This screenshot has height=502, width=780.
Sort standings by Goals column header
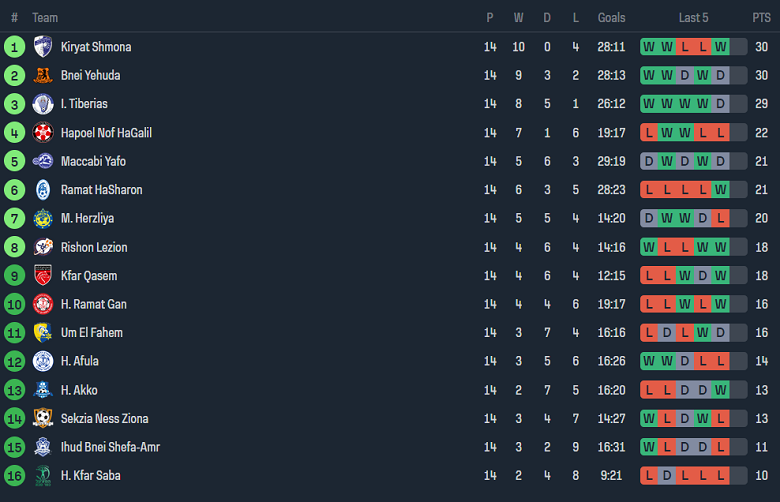(611, 18)
